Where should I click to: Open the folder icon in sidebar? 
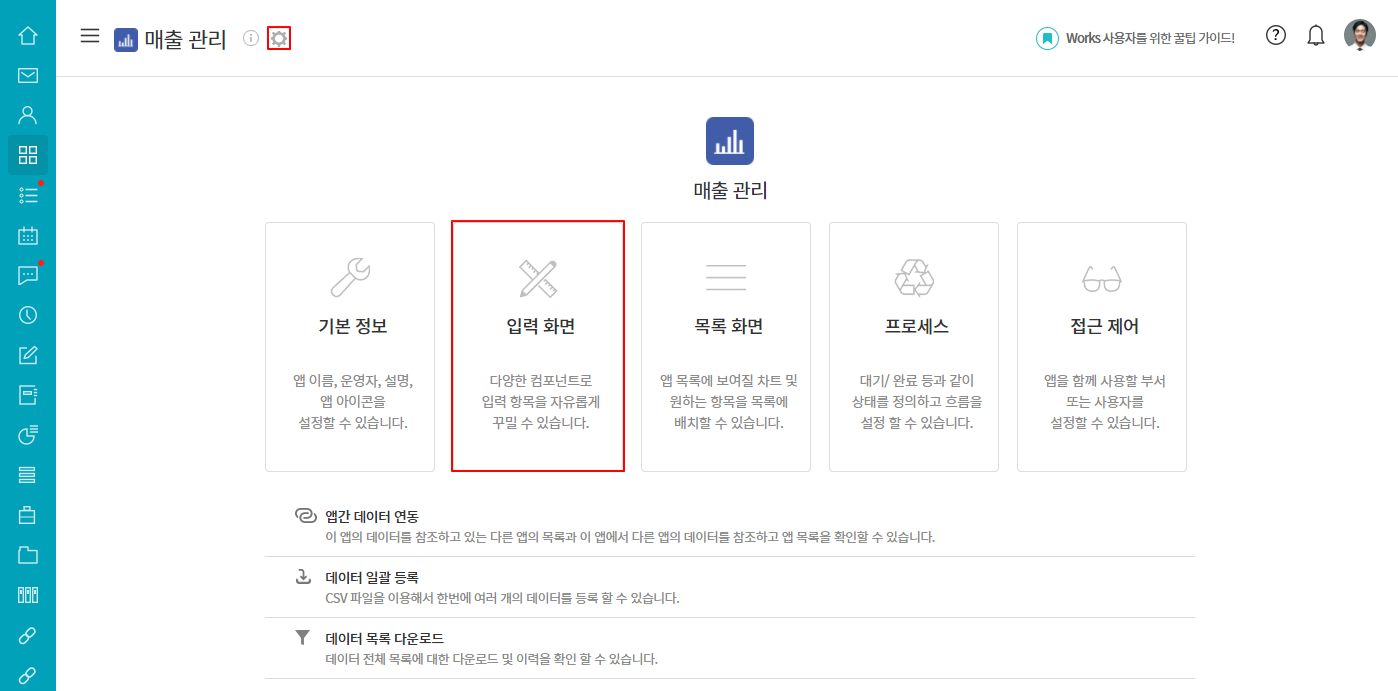(28, 555)
